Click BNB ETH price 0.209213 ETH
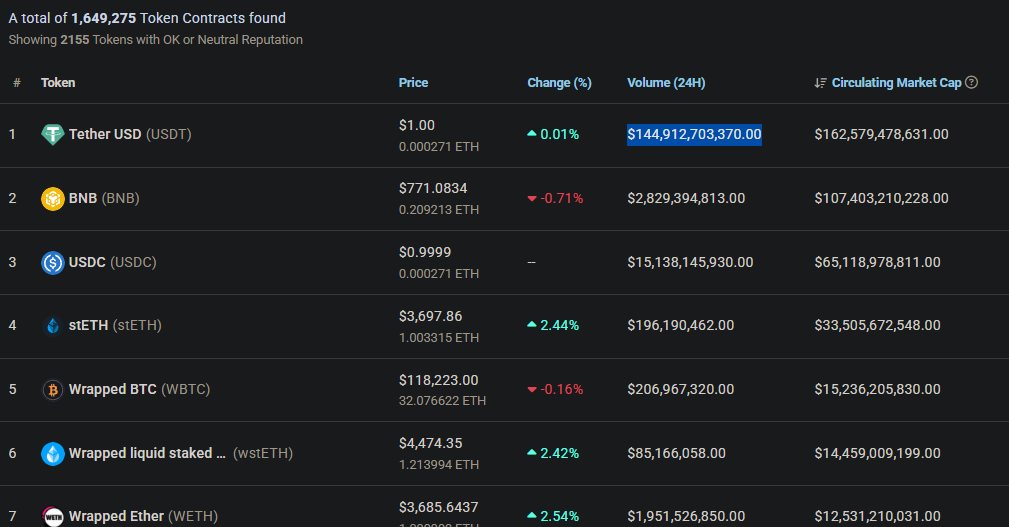Image resolution: width=1009 pixels, height=527 pixels. (438, 210)
